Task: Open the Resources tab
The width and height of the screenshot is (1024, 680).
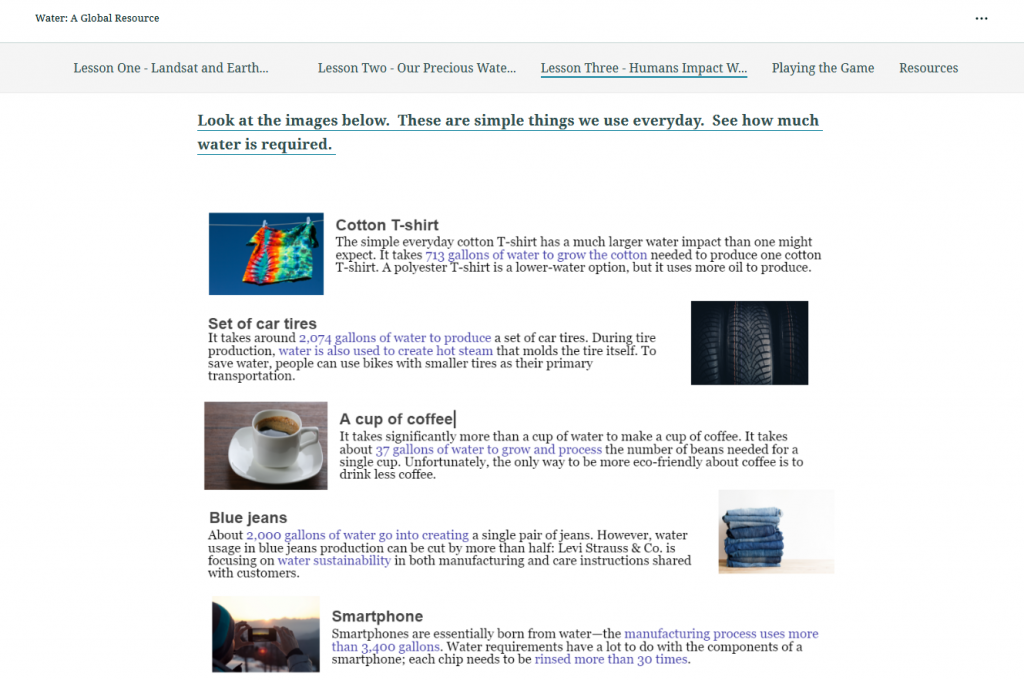Action: click(928, 68)
